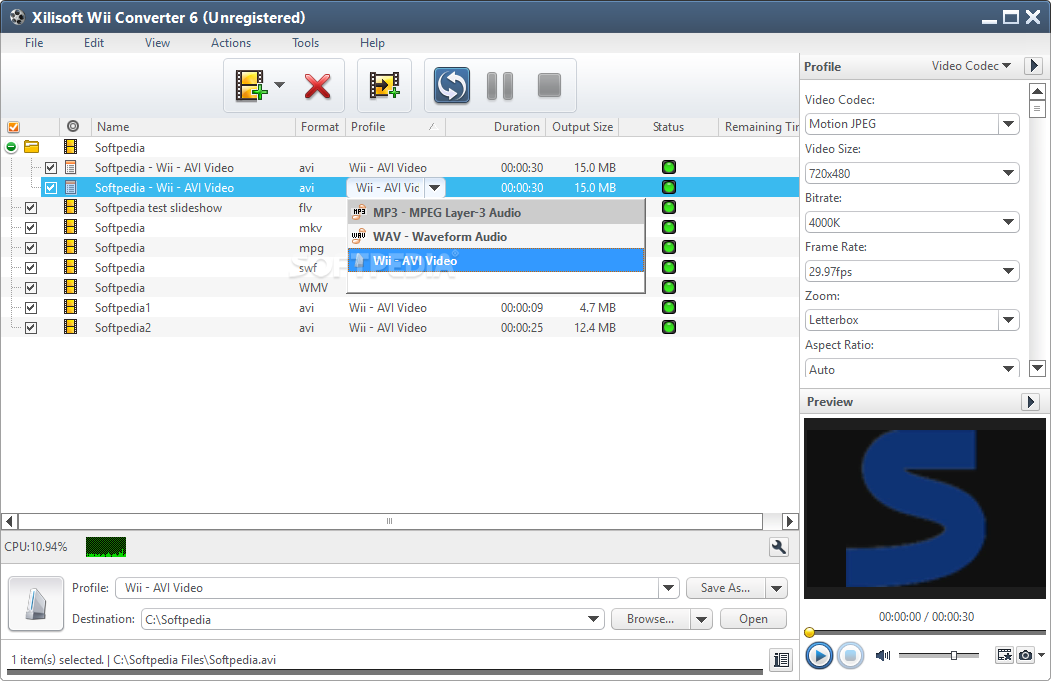Screen dimensions: 1051x681
Task: Open the Help menu
Action: pyautogui.click(x=372, y=43)
